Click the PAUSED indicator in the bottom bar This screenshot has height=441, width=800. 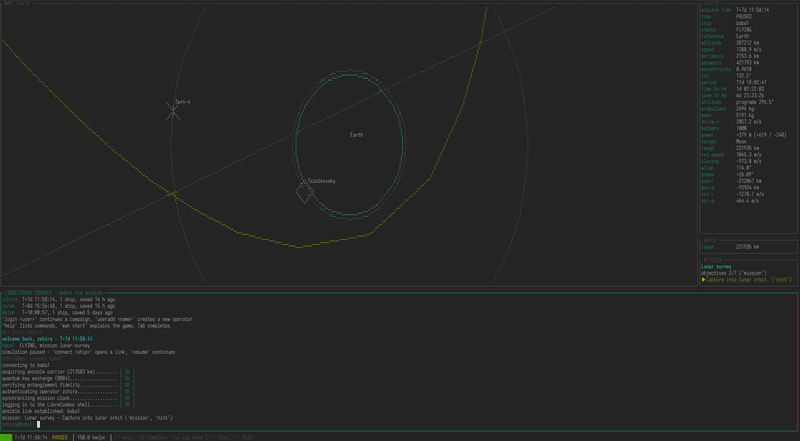coord(60,437)
